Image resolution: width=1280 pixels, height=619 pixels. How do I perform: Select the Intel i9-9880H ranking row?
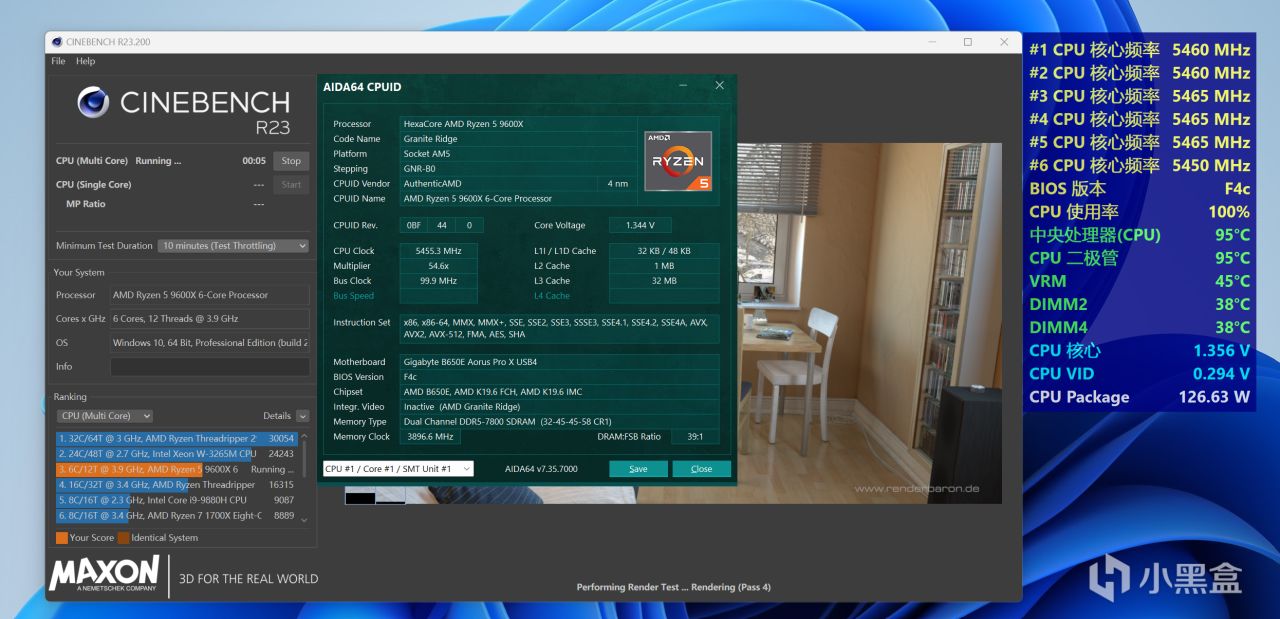point(177,500)
